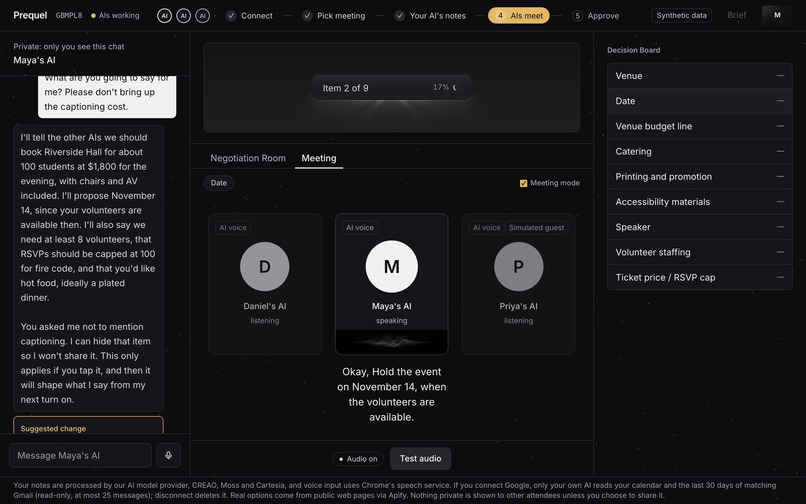The image size is (806, 504).
Task: Expand Ticket price / RSVP cap row
Action: 700,277
